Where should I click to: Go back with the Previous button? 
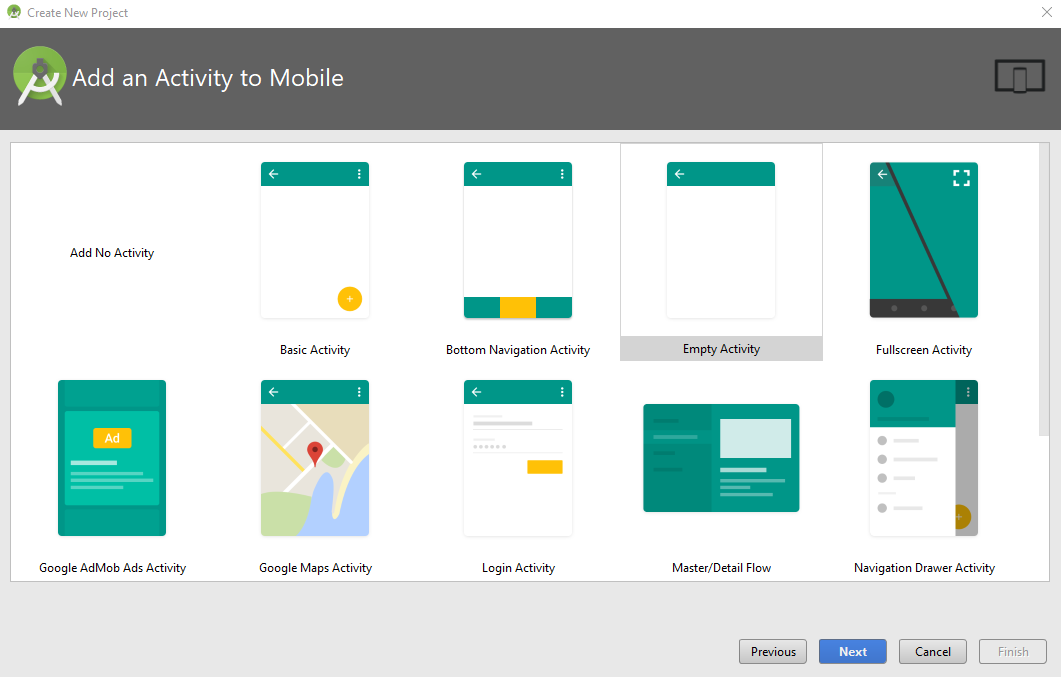pyautogui.click(x=773, y=651)
